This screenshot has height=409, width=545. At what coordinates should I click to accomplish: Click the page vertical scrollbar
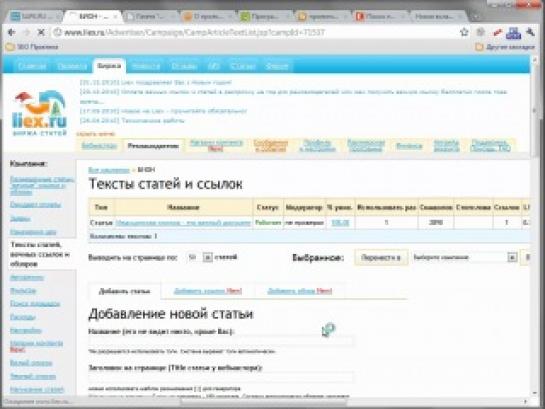click(535, 226)
